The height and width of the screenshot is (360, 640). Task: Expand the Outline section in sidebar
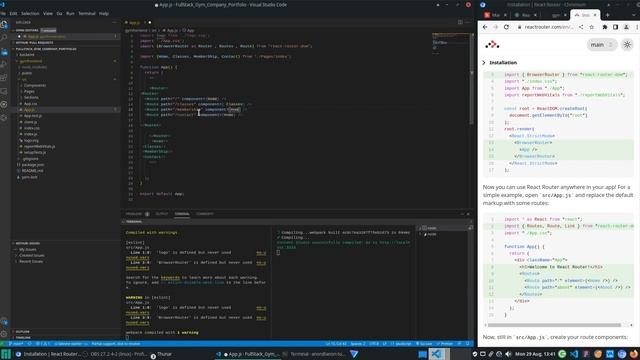23,332
